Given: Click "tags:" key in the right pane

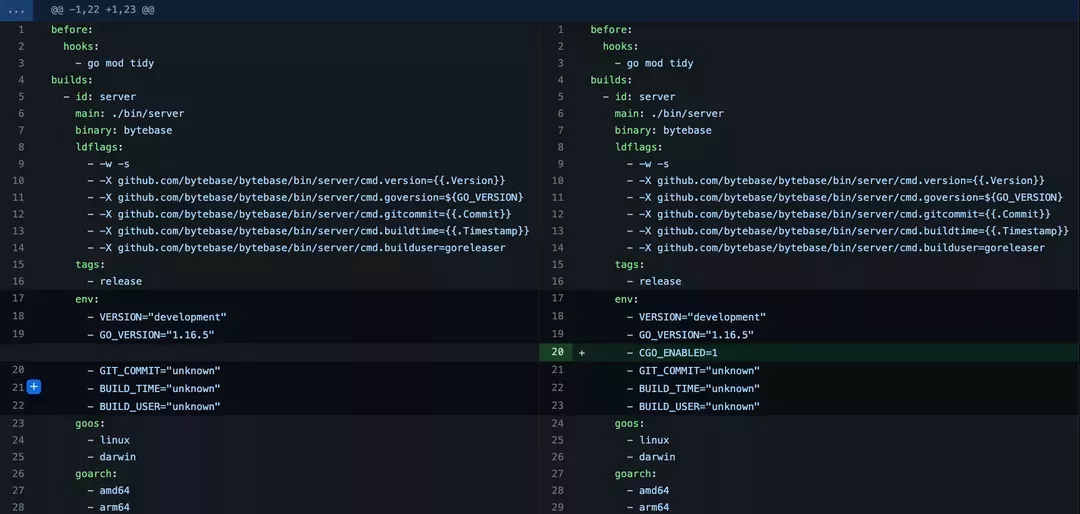Looking at the screenshot, I should pyautogui.click(x=630, y=264).
